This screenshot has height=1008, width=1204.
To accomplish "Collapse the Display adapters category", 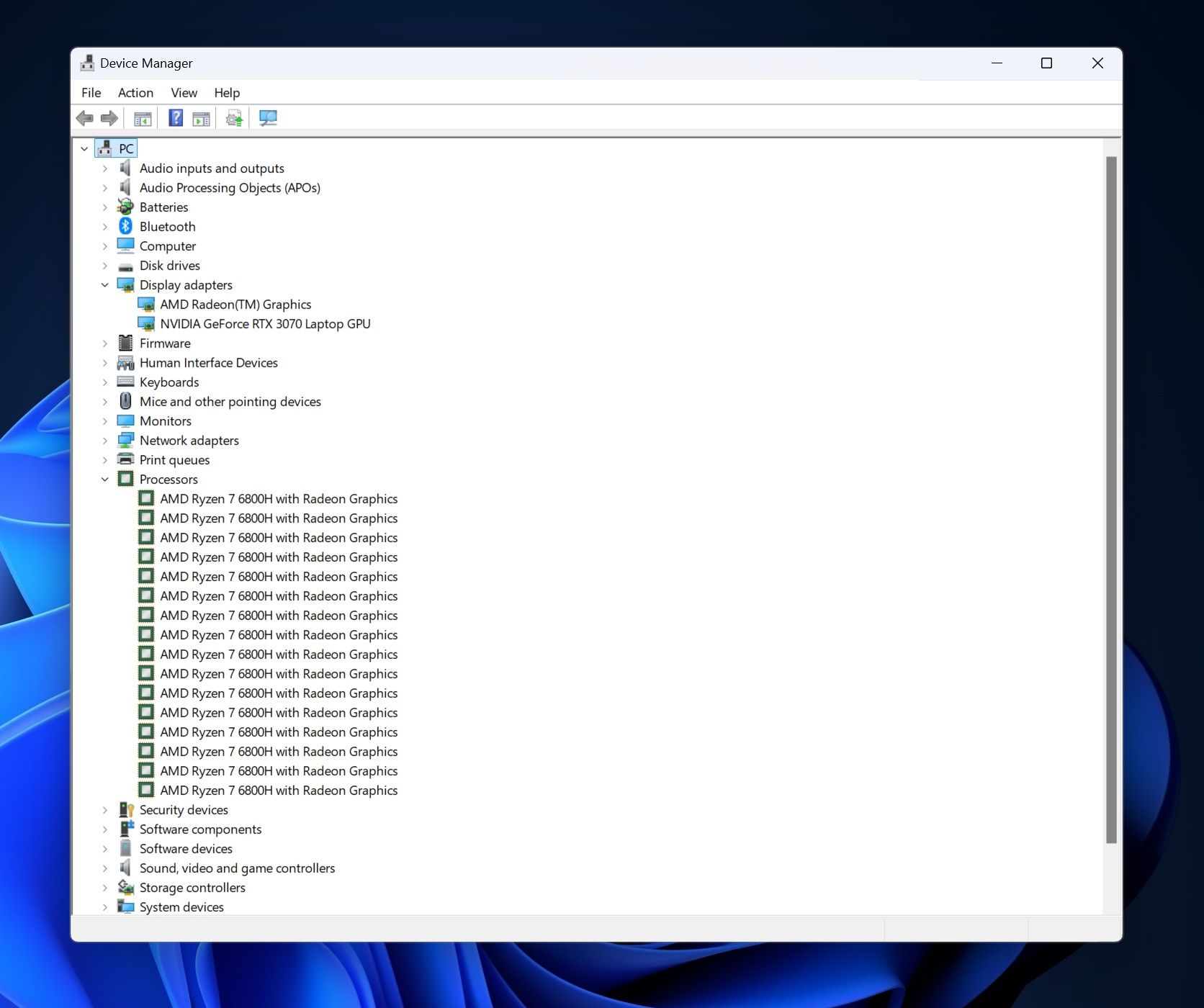I will point(104,284).
